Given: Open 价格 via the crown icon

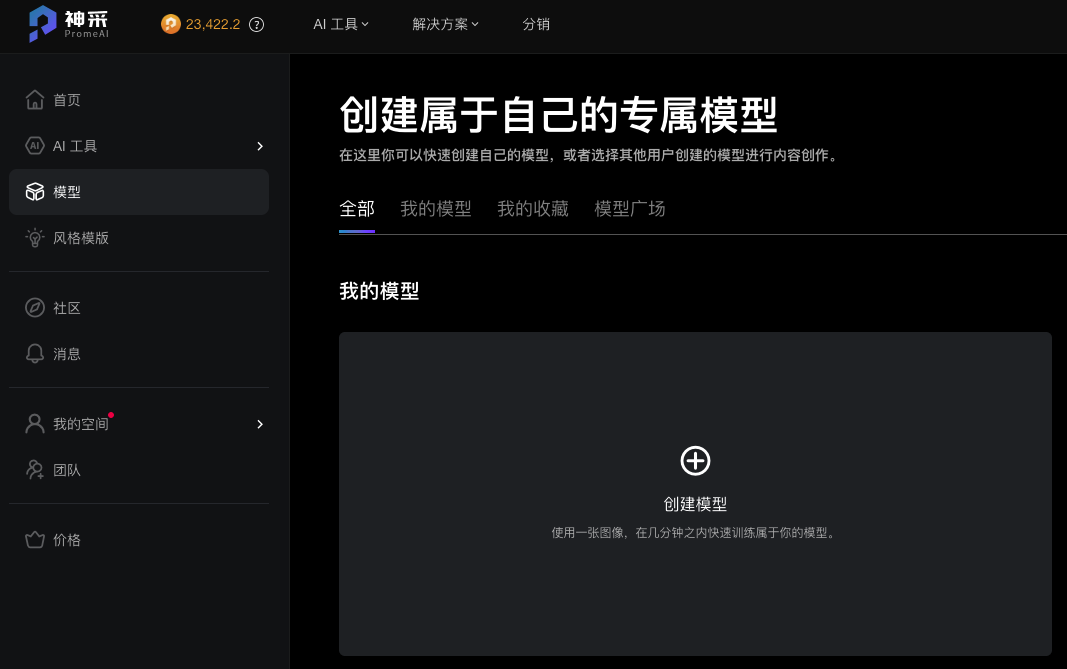Looking at the screenshot, I should coord(35,540).
